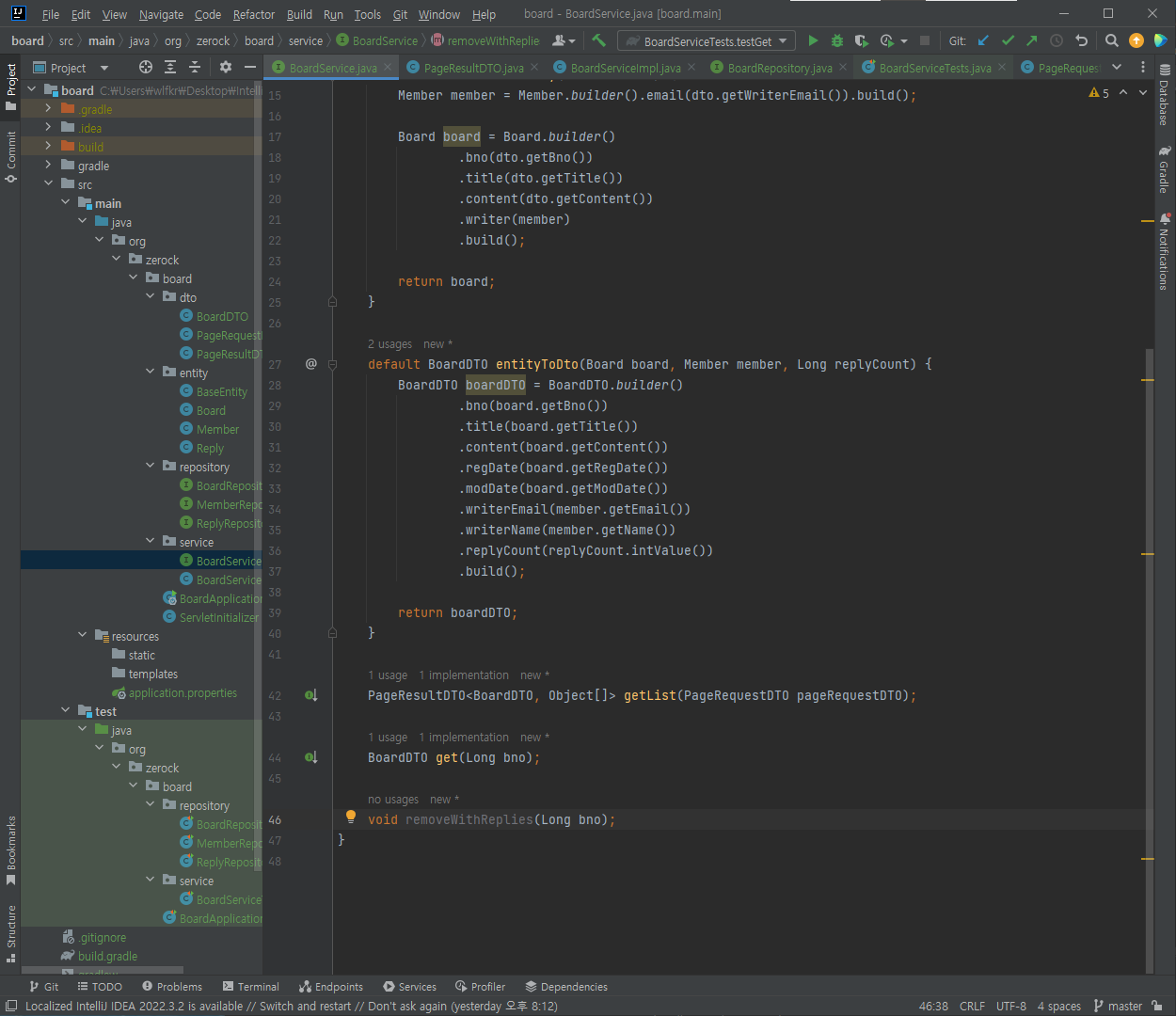The height and width of the screenshot is (1016, 1176).
Task: Toggle the Database tool window
Action: click(x=1165, y=95)
